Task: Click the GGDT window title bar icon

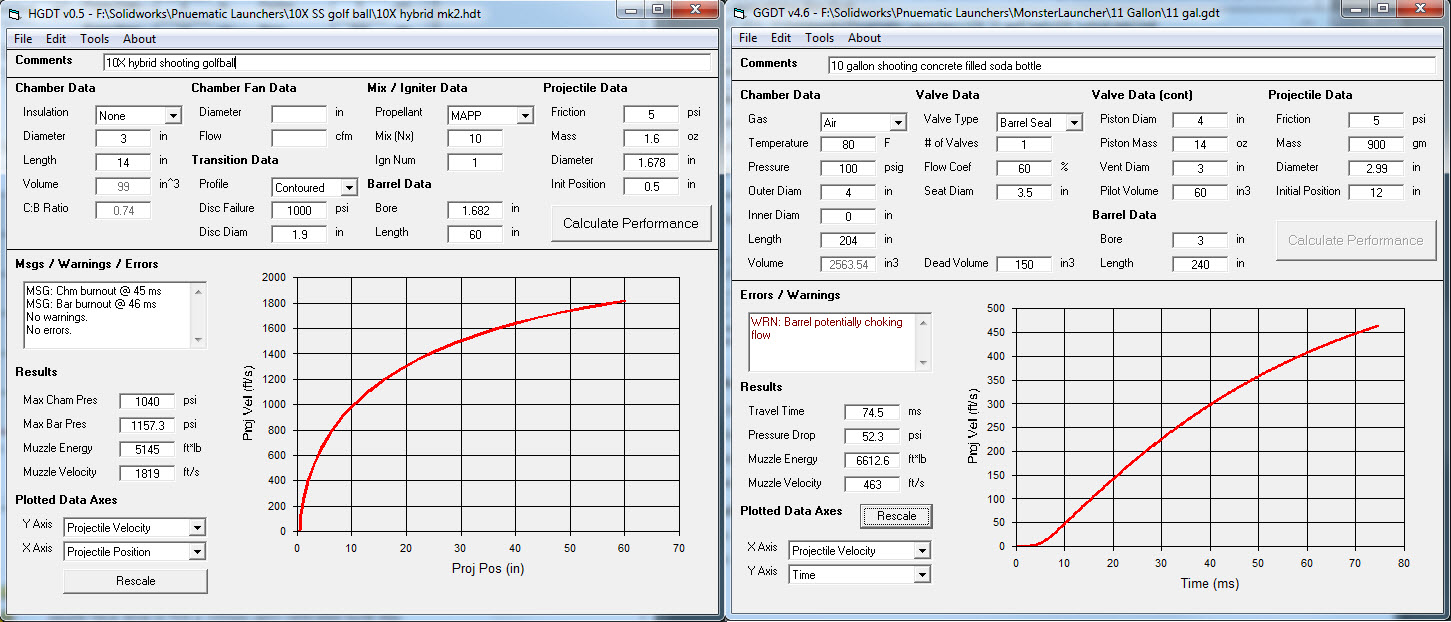Action: pos(740,12)
